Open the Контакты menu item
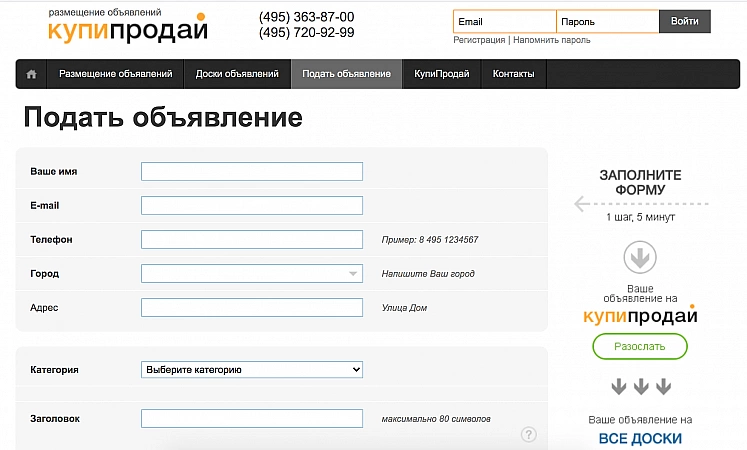The image size is (747, 450). tap(513, 74)
